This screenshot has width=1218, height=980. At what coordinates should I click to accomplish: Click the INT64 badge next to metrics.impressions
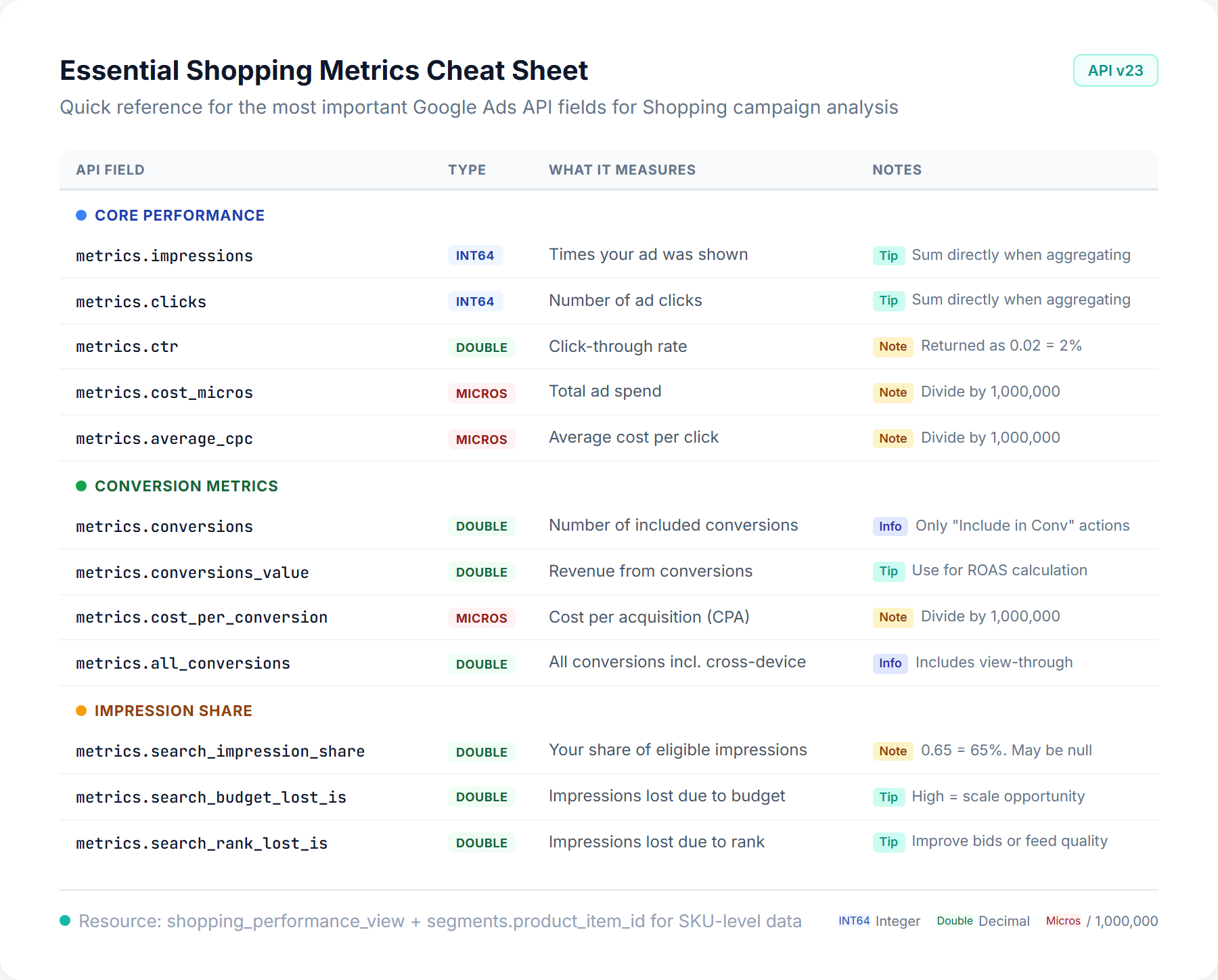point(476,255)
